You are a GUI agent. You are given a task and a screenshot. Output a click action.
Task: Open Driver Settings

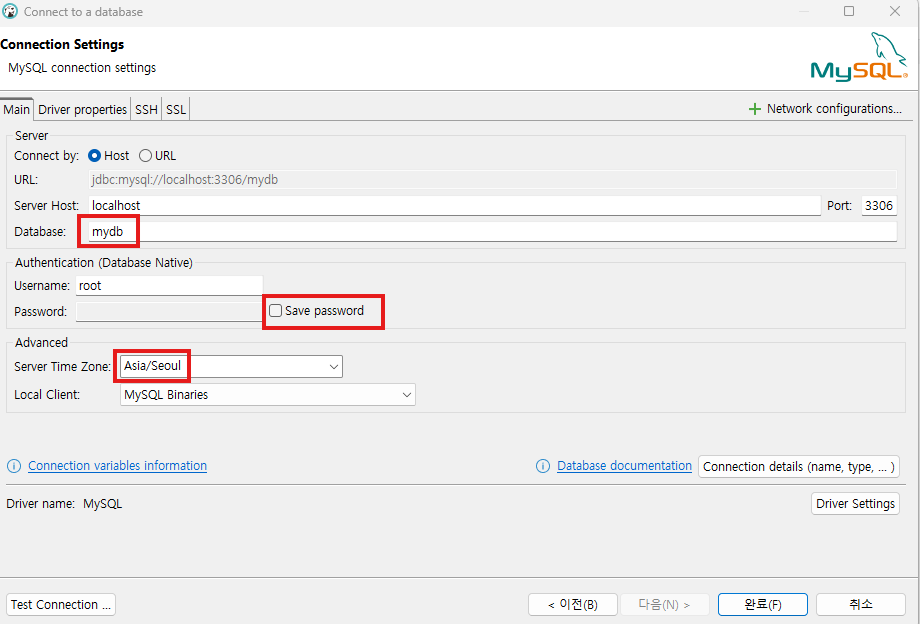[x=855, y=504]
